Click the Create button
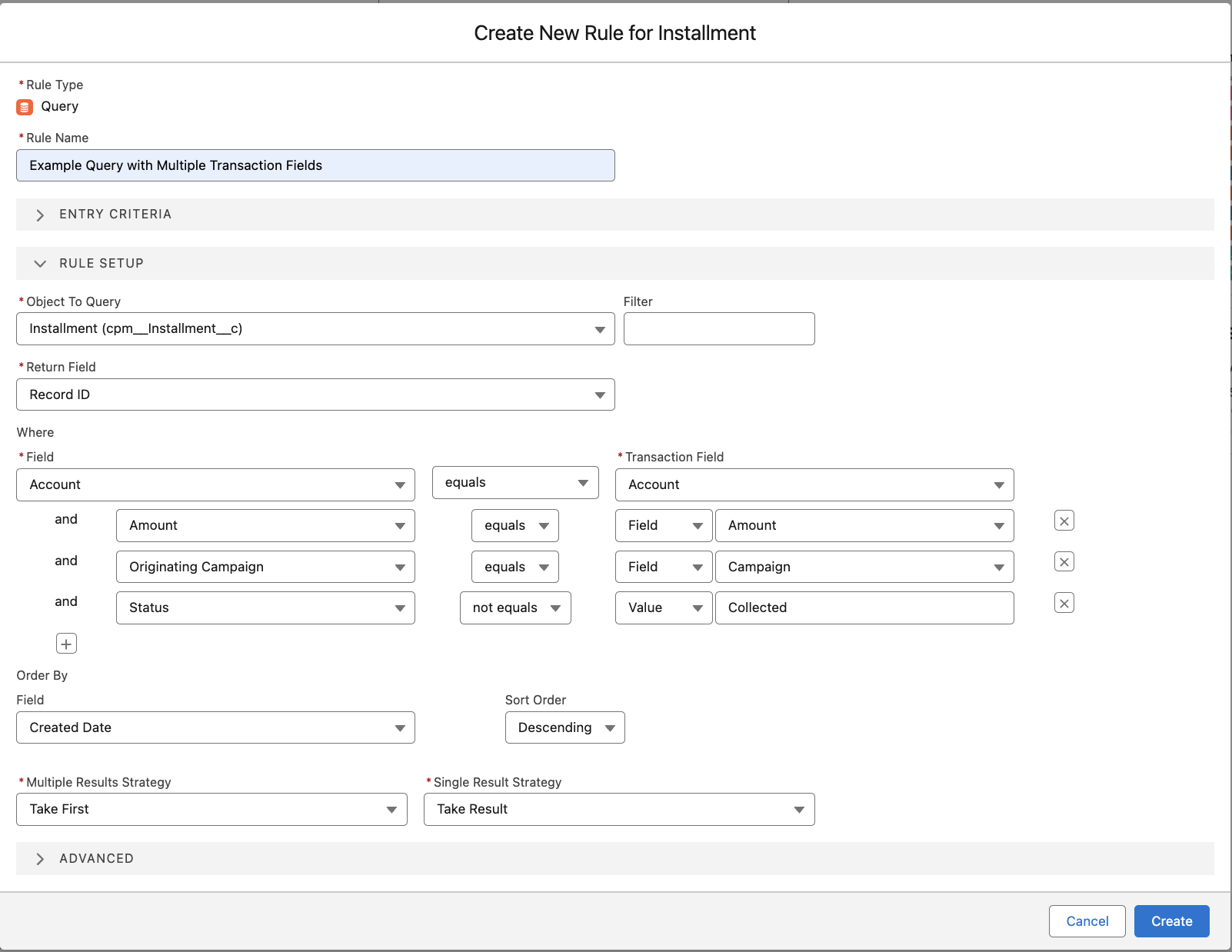 pyautogui.click(x=1171, y=920)
